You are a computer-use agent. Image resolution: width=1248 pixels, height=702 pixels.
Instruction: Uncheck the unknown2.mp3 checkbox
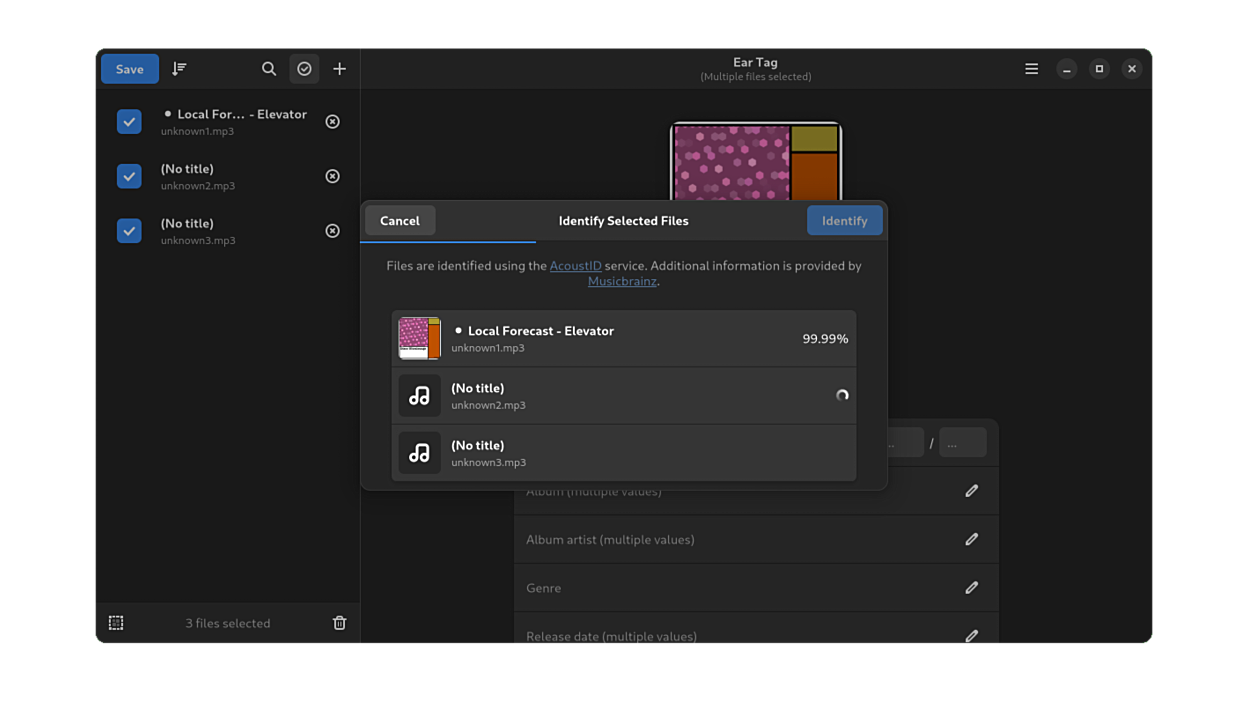(129, 176)
